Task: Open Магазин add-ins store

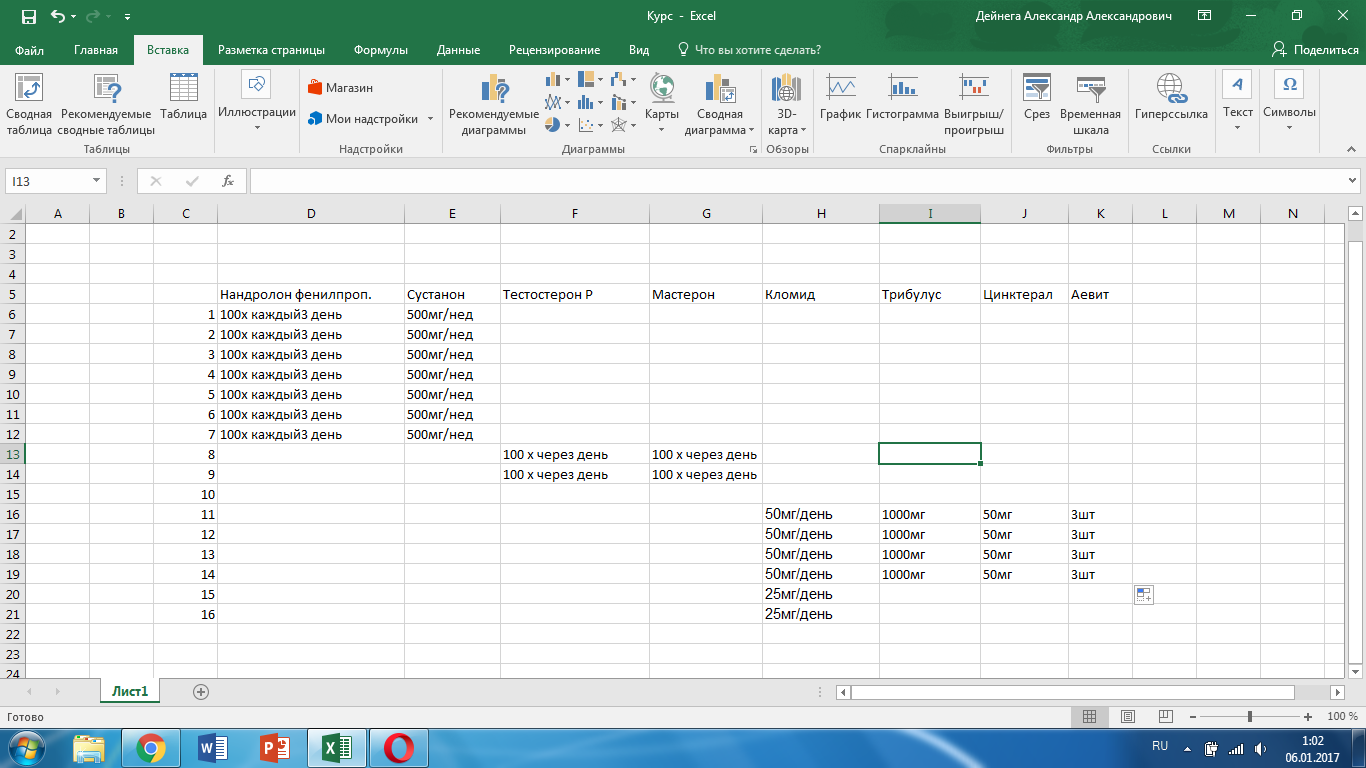Action: click(340, 87)
